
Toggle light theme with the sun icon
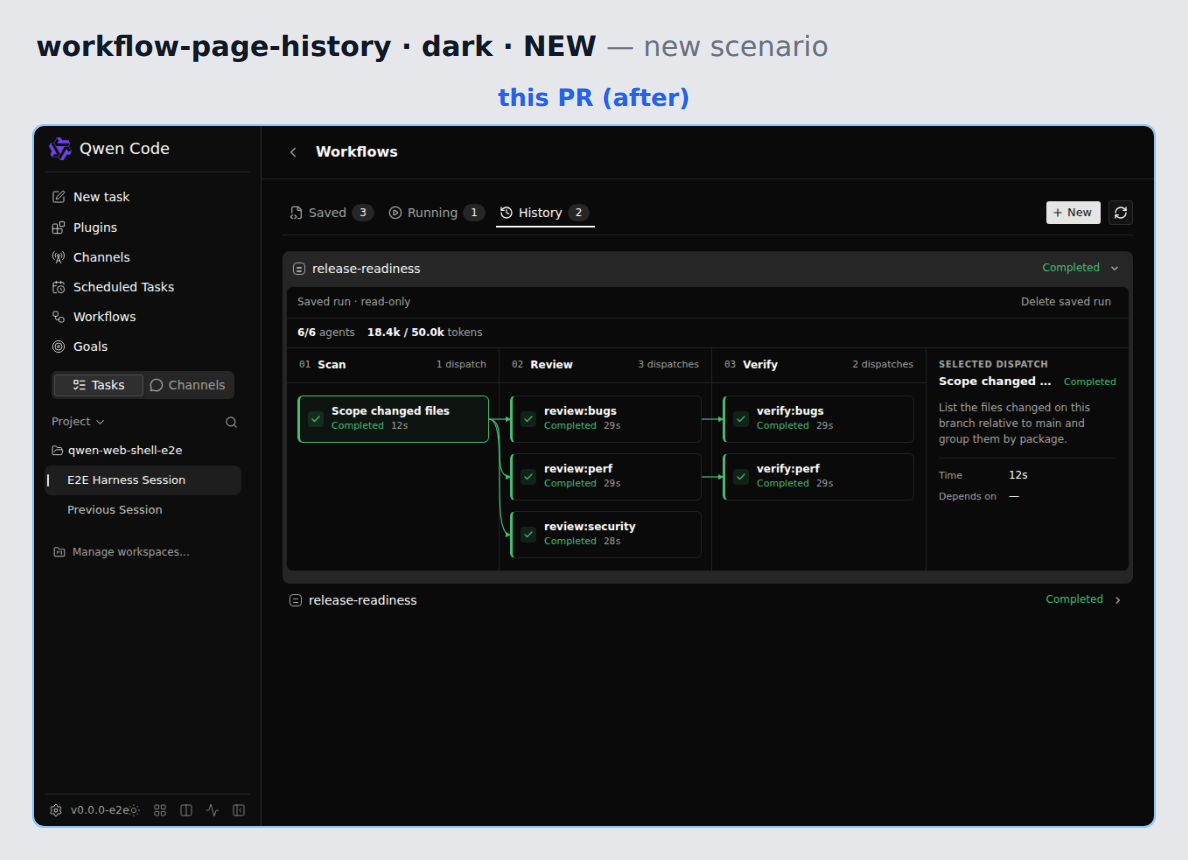click(x=134, y=810)
